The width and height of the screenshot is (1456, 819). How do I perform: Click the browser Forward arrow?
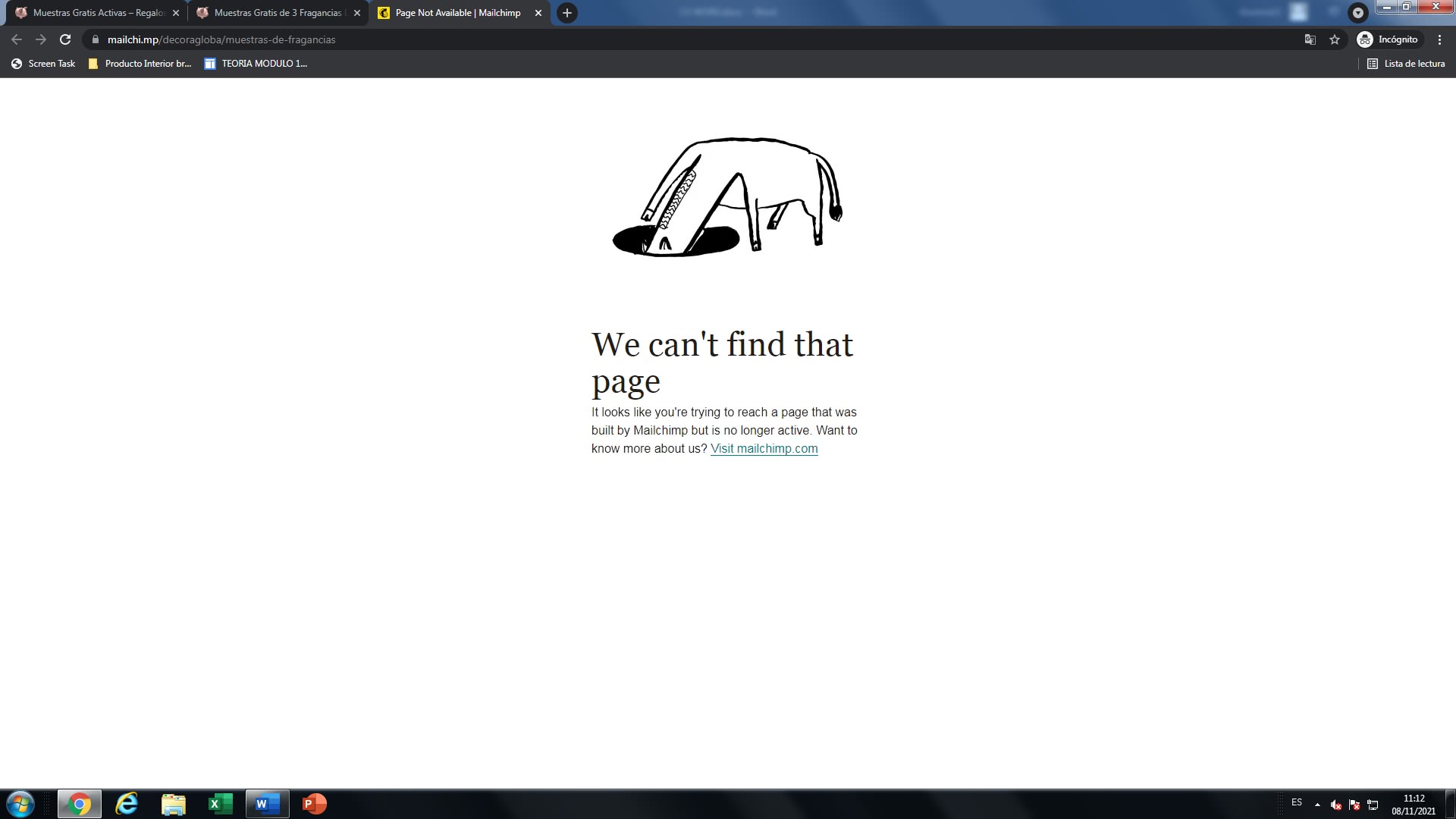[x=41, y=39]
